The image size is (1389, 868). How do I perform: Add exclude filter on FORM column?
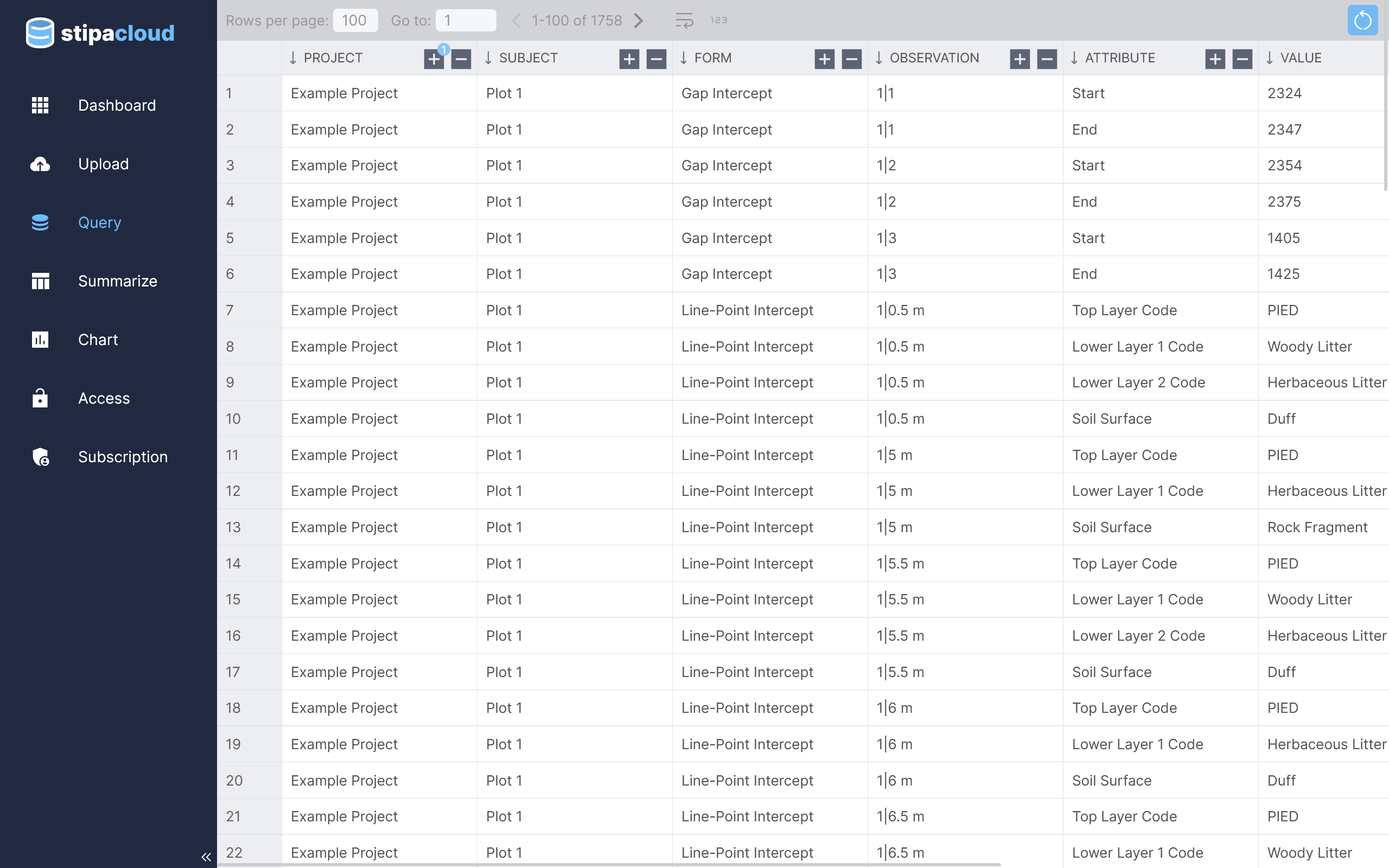click(x=851, y=59)
